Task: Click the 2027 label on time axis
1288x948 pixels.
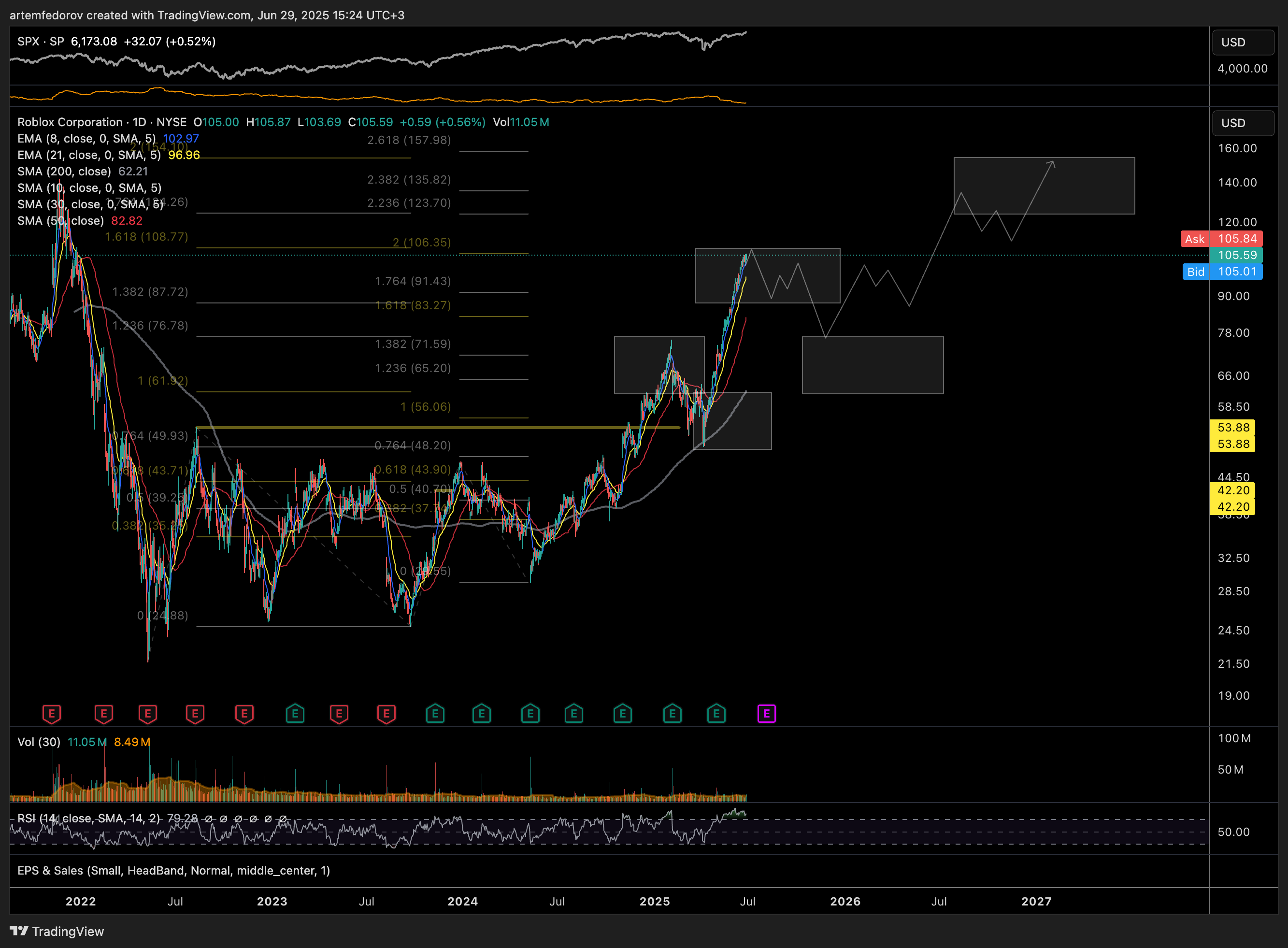Action: click(x=1037, y=901)
